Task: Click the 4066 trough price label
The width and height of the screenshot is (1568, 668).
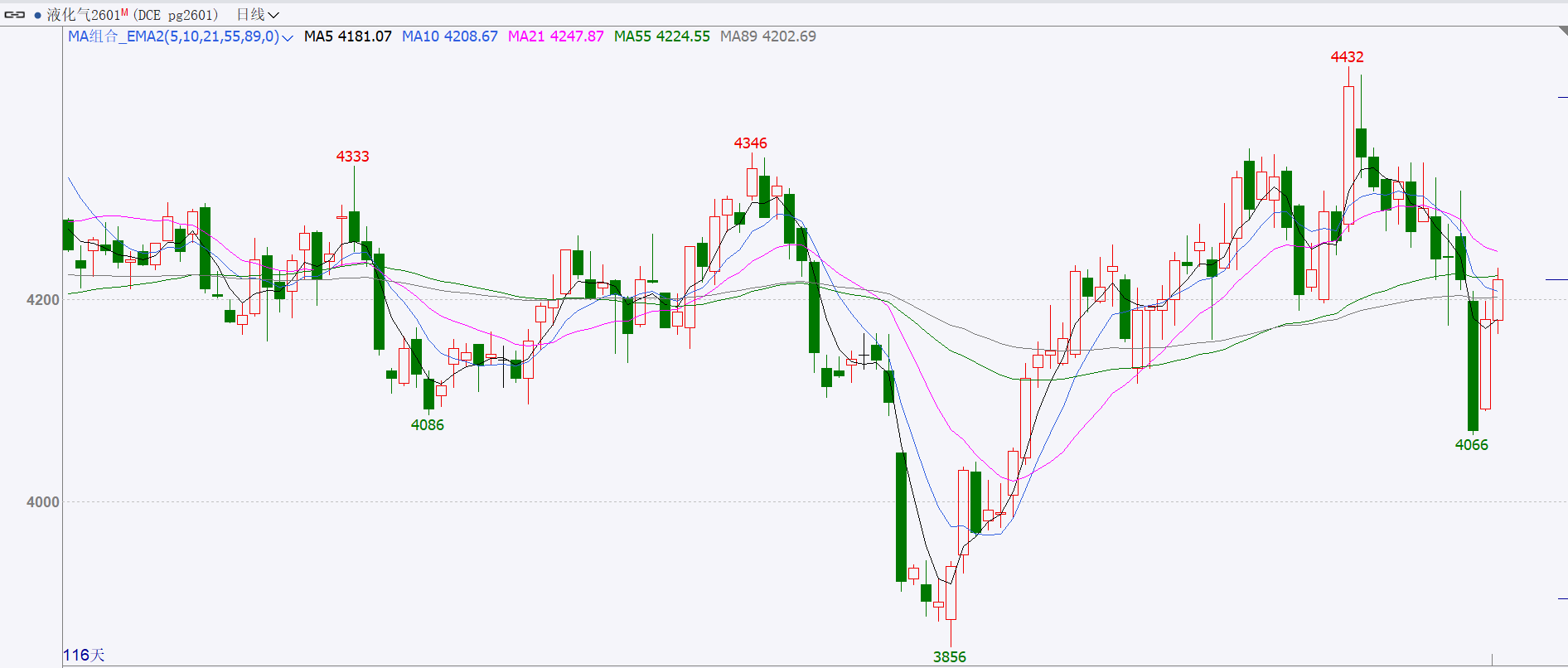Action: tap(1471, 445)
